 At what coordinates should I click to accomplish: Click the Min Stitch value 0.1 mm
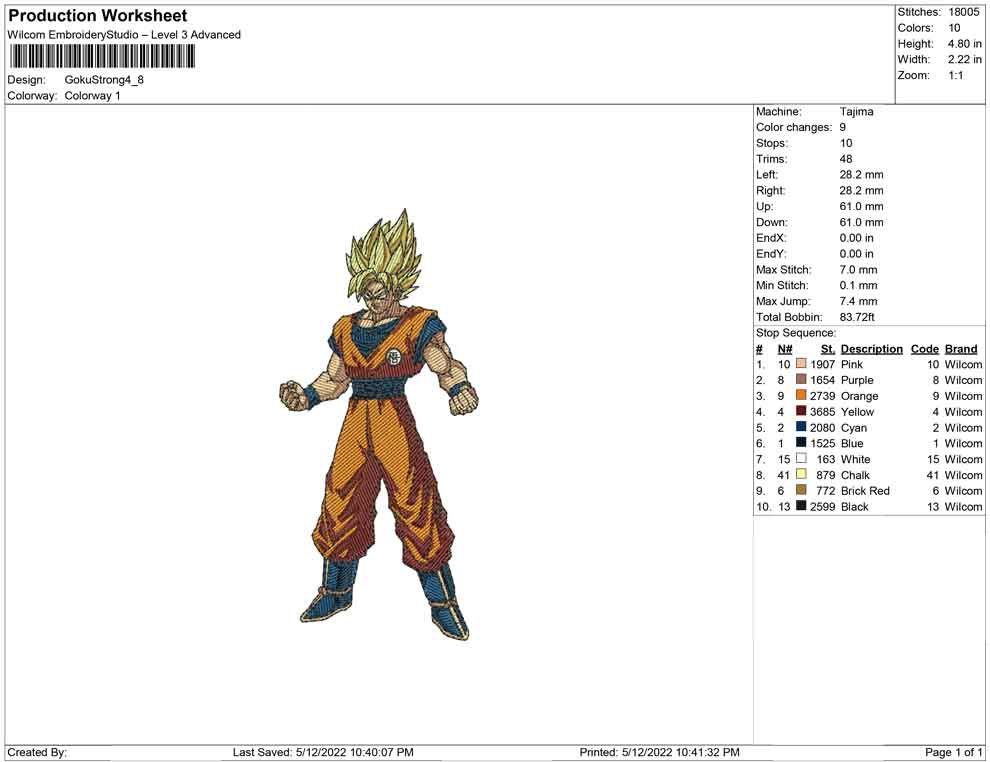pyautogui.click(x=858, y=285)
